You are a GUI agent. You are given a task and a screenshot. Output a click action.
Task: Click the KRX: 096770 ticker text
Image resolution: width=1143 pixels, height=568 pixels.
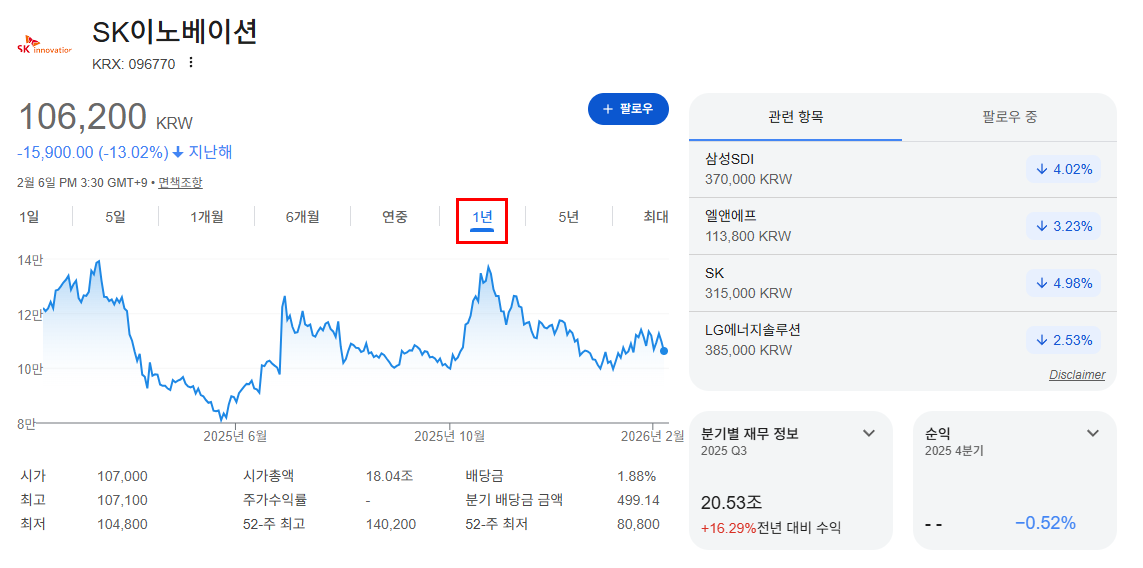(x=133, y=63)
